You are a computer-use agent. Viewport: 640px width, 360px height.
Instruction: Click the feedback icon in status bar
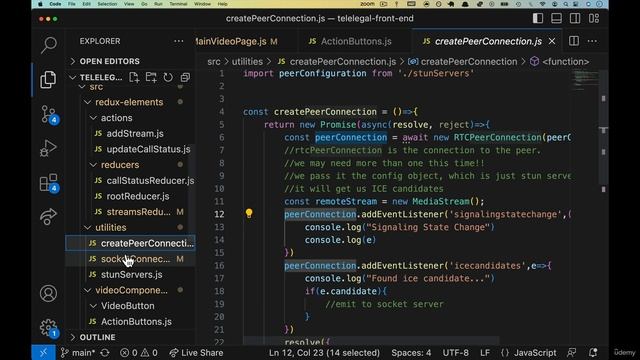[x=571, y=353]
